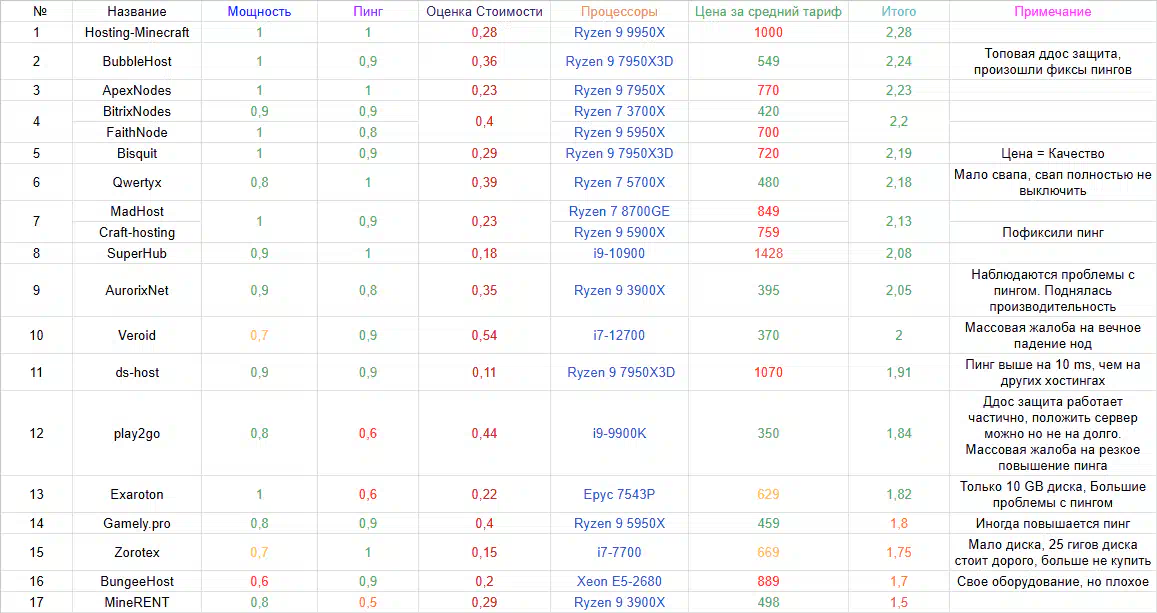Select the note Свое оборудование, но плохое
The width and height of the screenshot is (1157, 613).
pos(1052,581)
